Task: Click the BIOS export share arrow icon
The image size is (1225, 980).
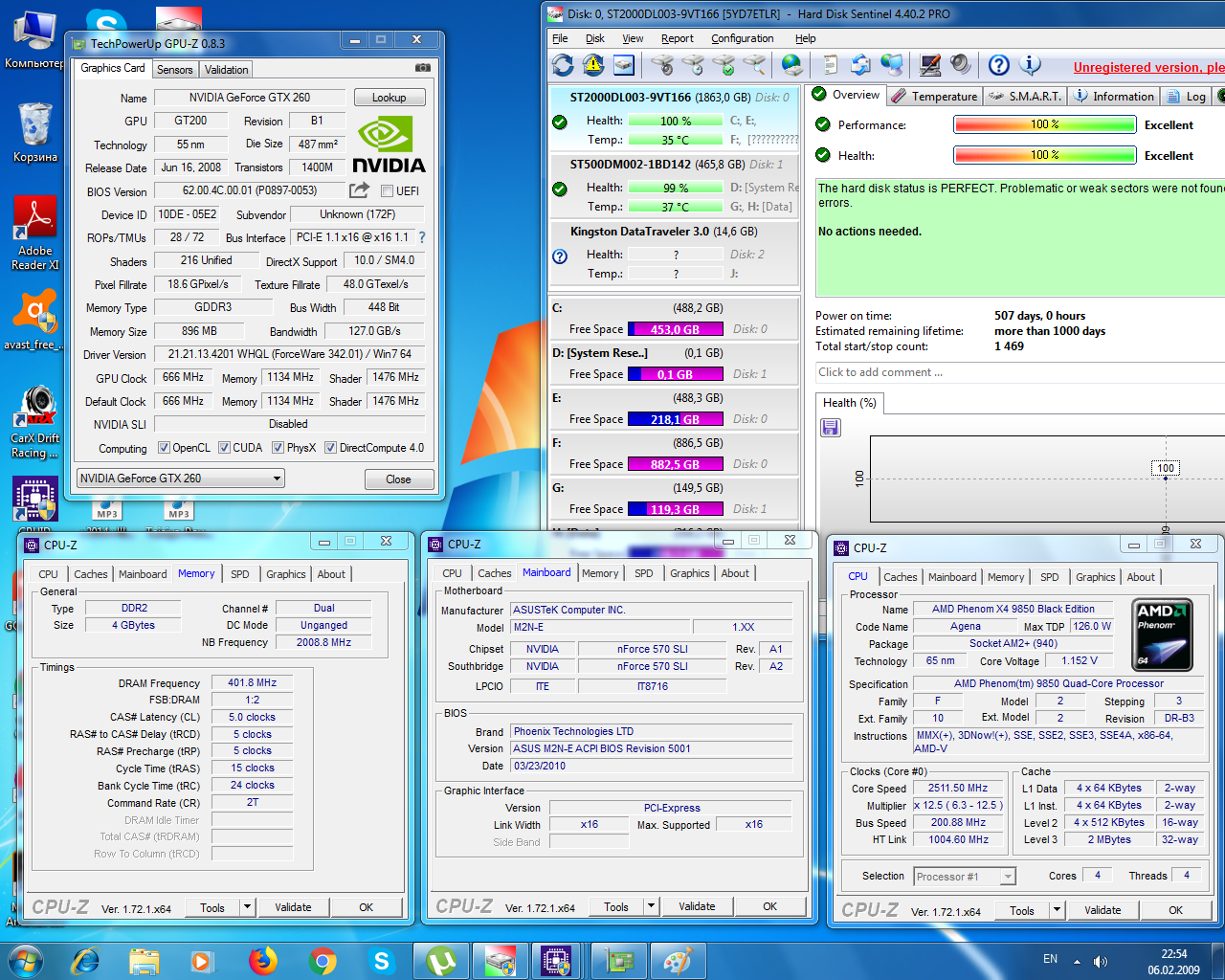Action: point(359,190)
